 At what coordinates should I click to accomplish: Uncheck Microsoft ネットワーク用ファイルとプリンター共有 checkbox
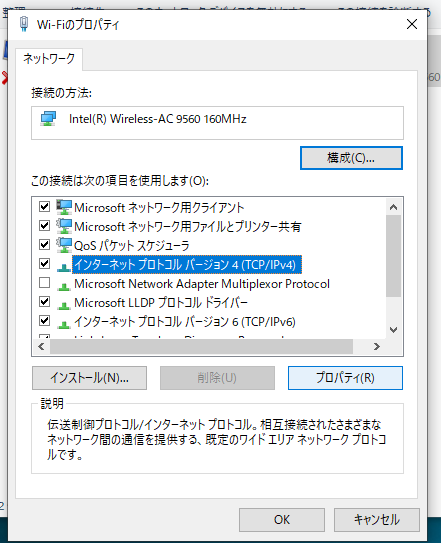point(44,226)
